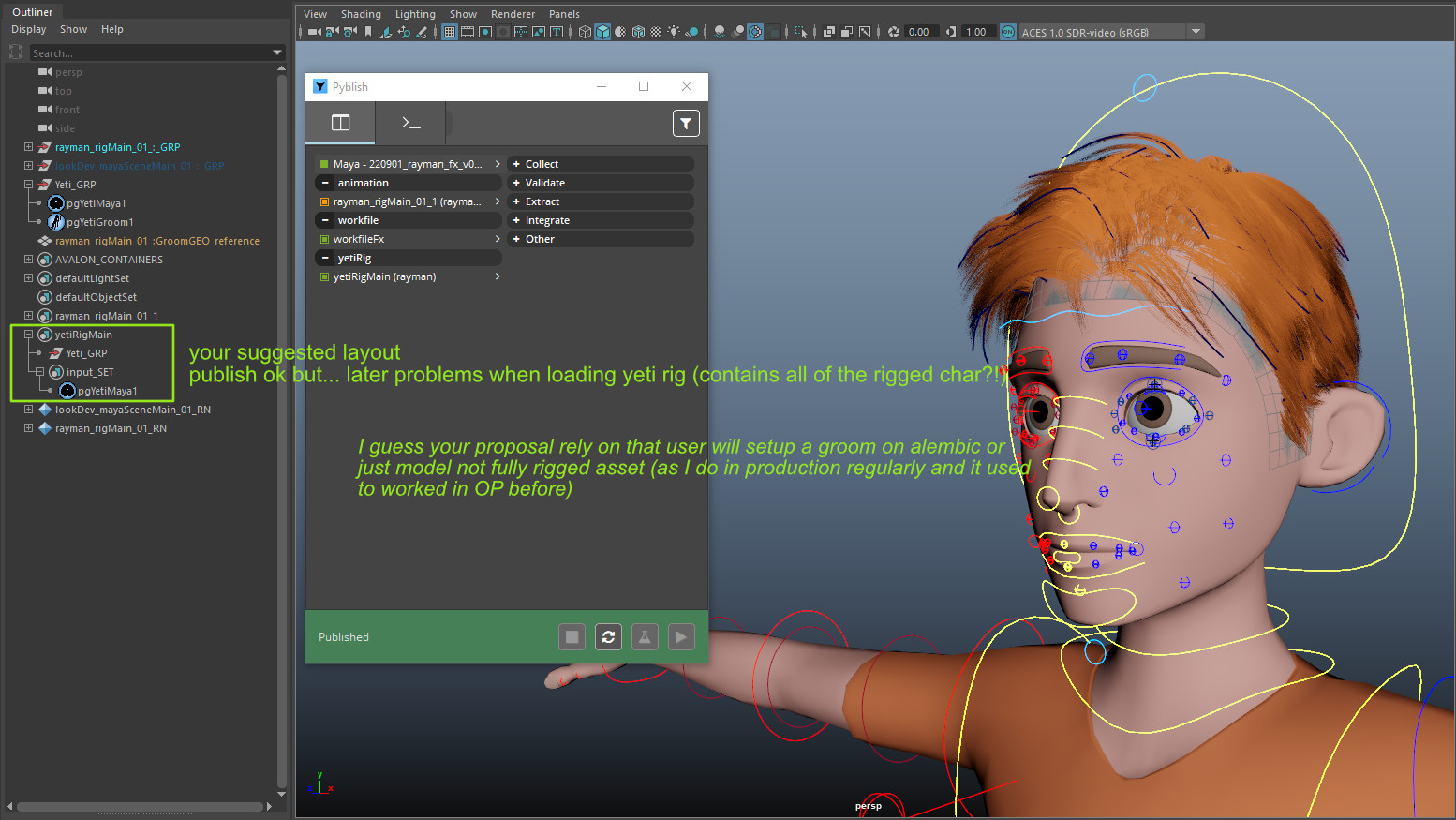Toggle the color management view transform icon
The image size is (1456, 820).
1008,32
